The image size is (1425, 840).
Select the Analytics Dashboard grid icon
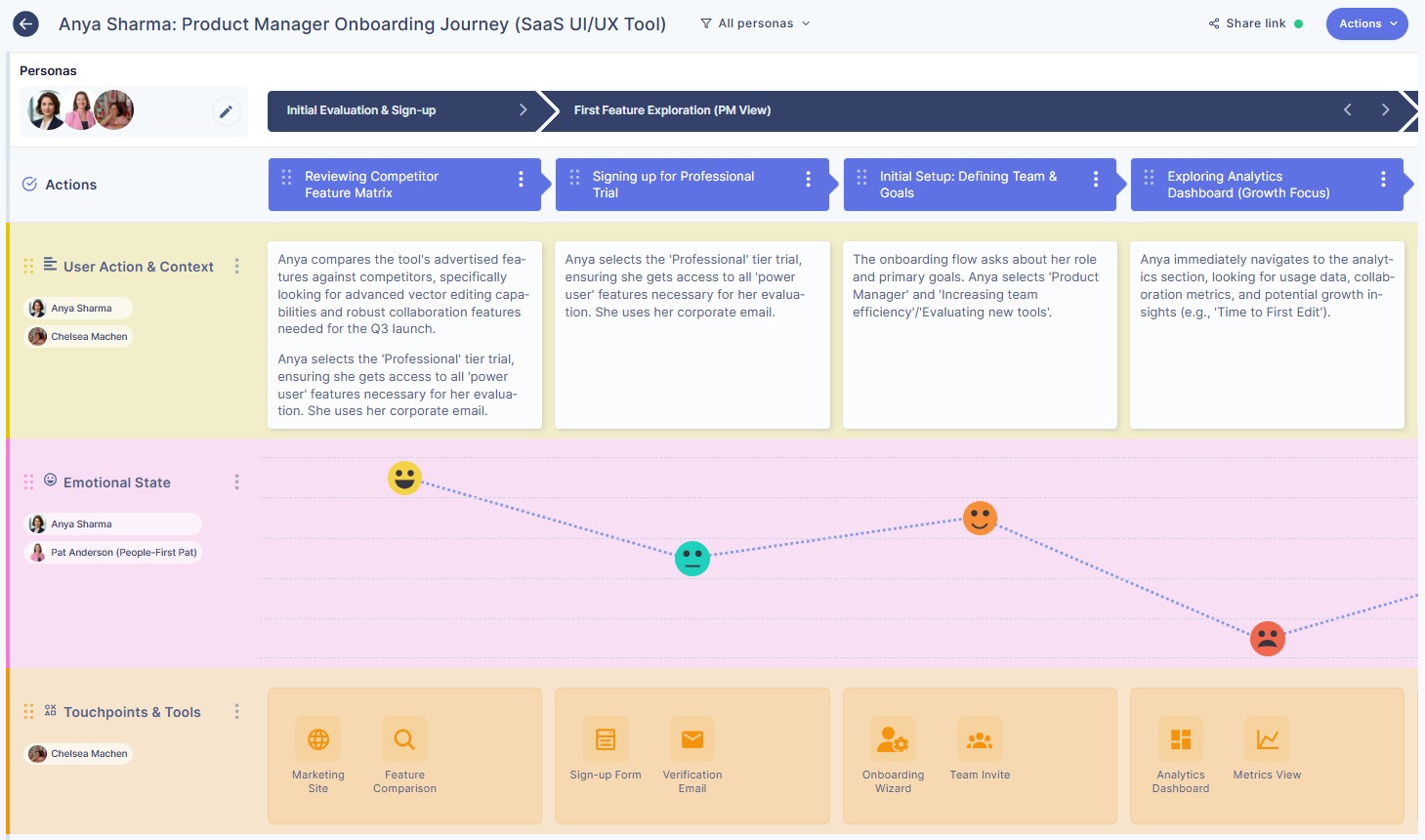tap(1181, 738)
